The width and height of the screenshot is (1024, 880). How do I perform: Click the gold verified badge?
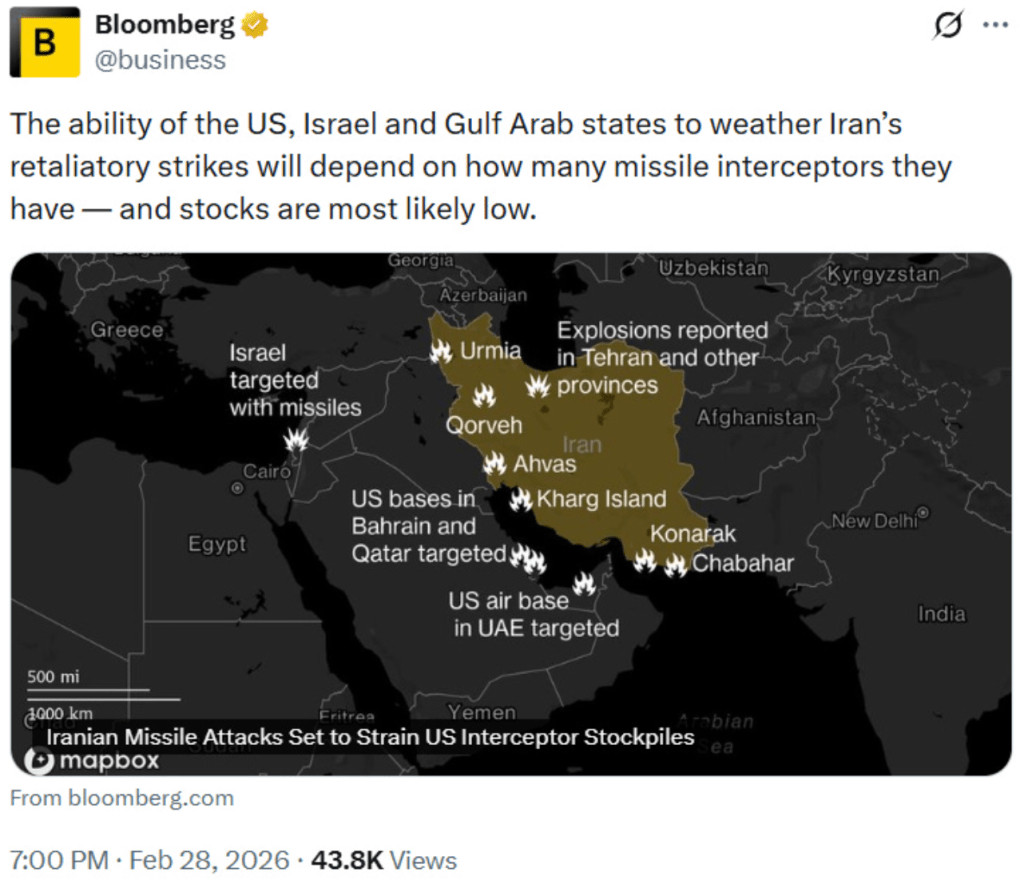(256, 25)
